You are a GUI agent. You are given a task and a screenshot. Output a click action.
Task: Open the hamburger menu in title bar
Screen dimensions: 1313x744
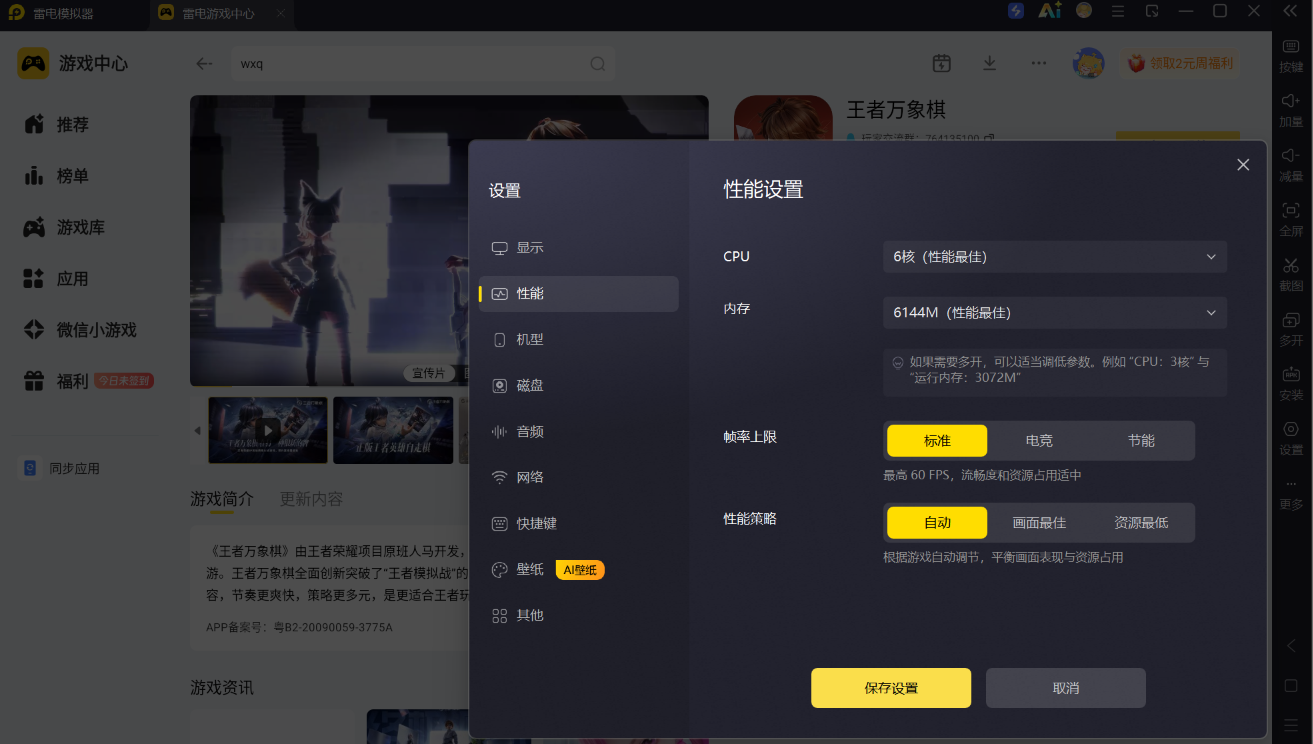(1118, 11)
